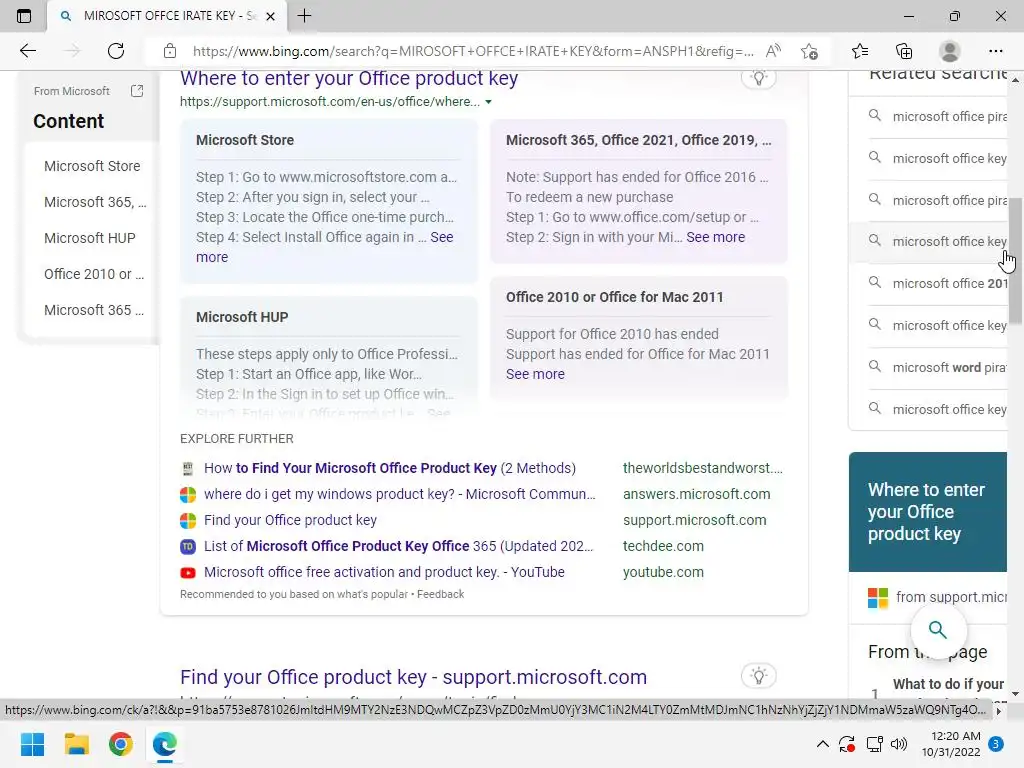Click the browser Back arrow
This screenshot has width=1024, height=768.
pyautogui.click(x=27, y=51)
